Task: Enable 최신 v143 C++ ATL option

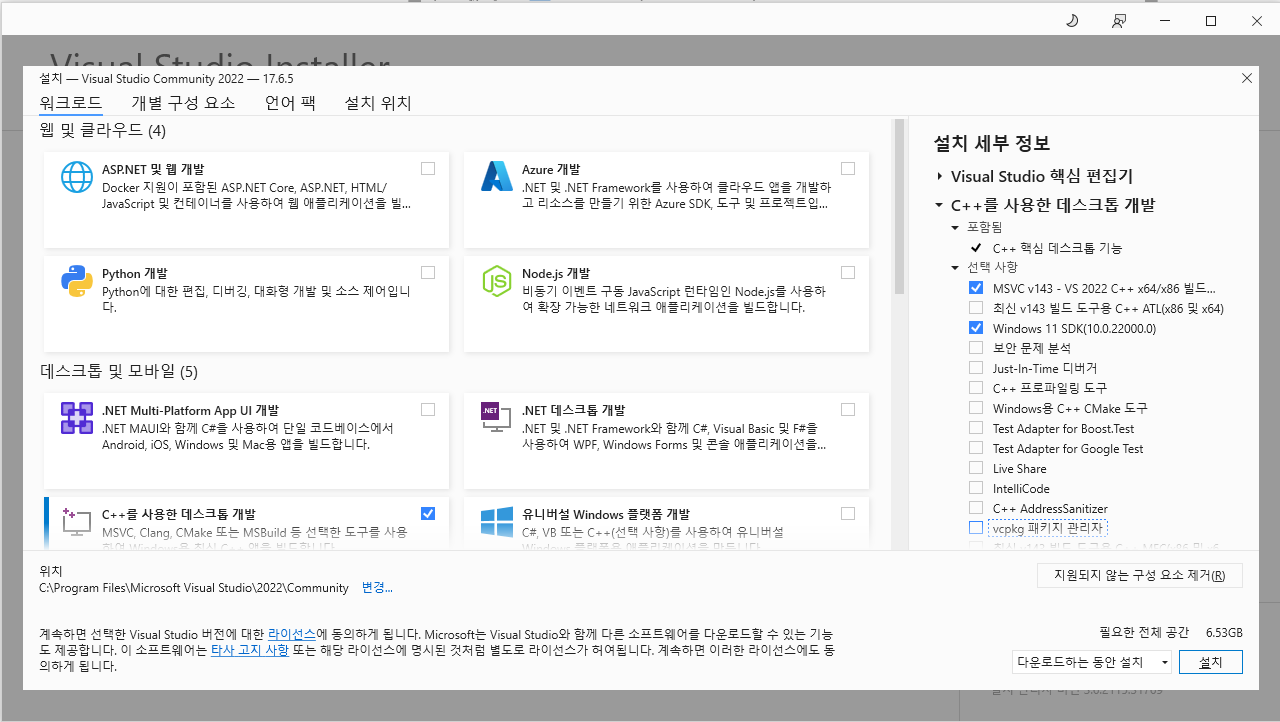Action: point(976,308)
